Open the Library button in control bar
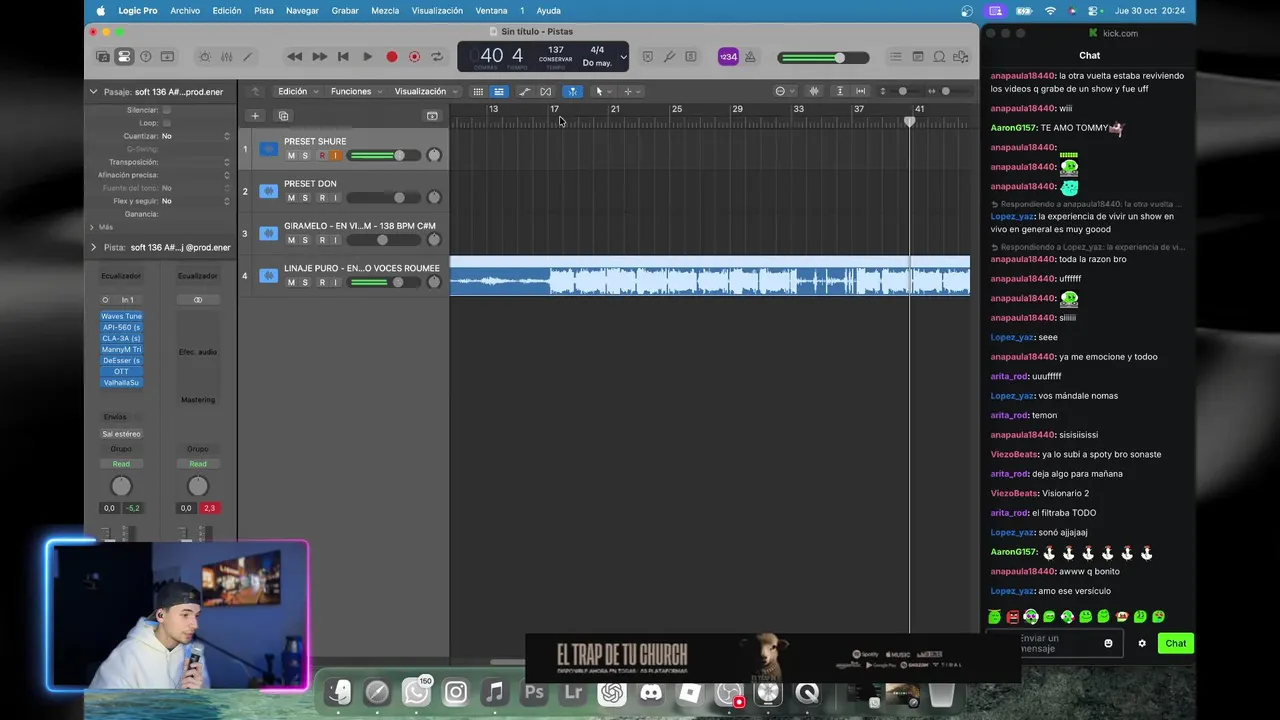Image resolution: width=1280 pixels, height=720 pixels. (103, 57)
